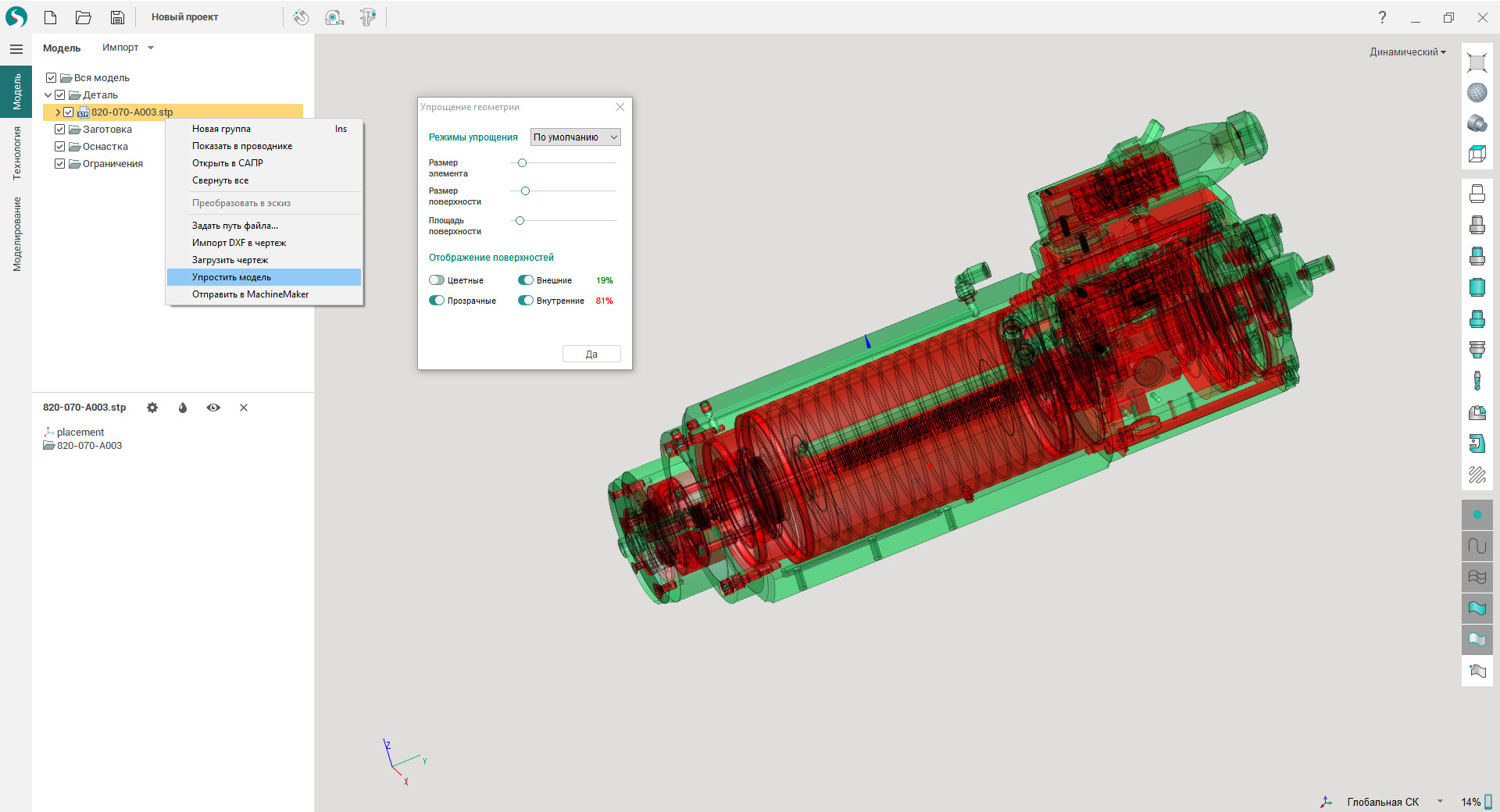Select the zoom-to-fit view icon
The width and height of the screenshot is (1500, 812).
(x=1477, y=62)
